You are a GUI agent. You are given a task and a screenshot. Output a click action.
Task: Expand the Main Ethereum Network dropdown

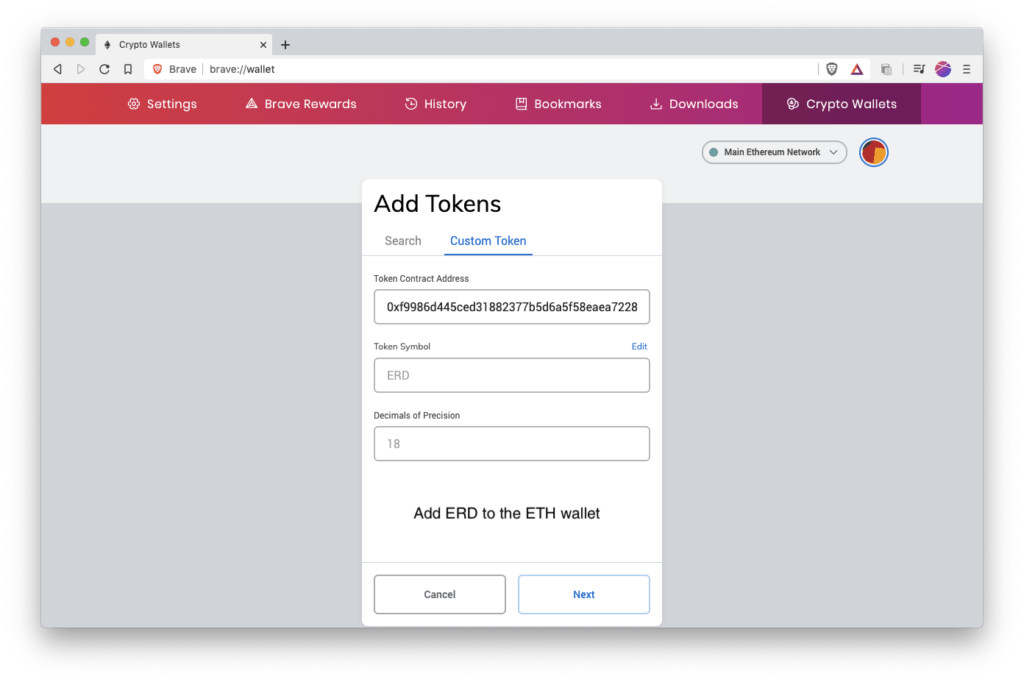[x=774, y=152]
